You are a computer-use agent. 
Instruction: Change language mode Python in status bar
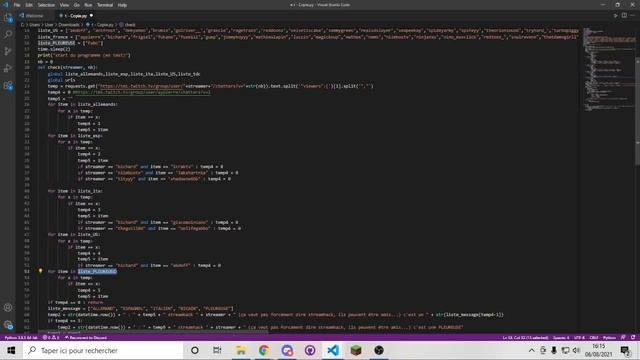point(609,338)
